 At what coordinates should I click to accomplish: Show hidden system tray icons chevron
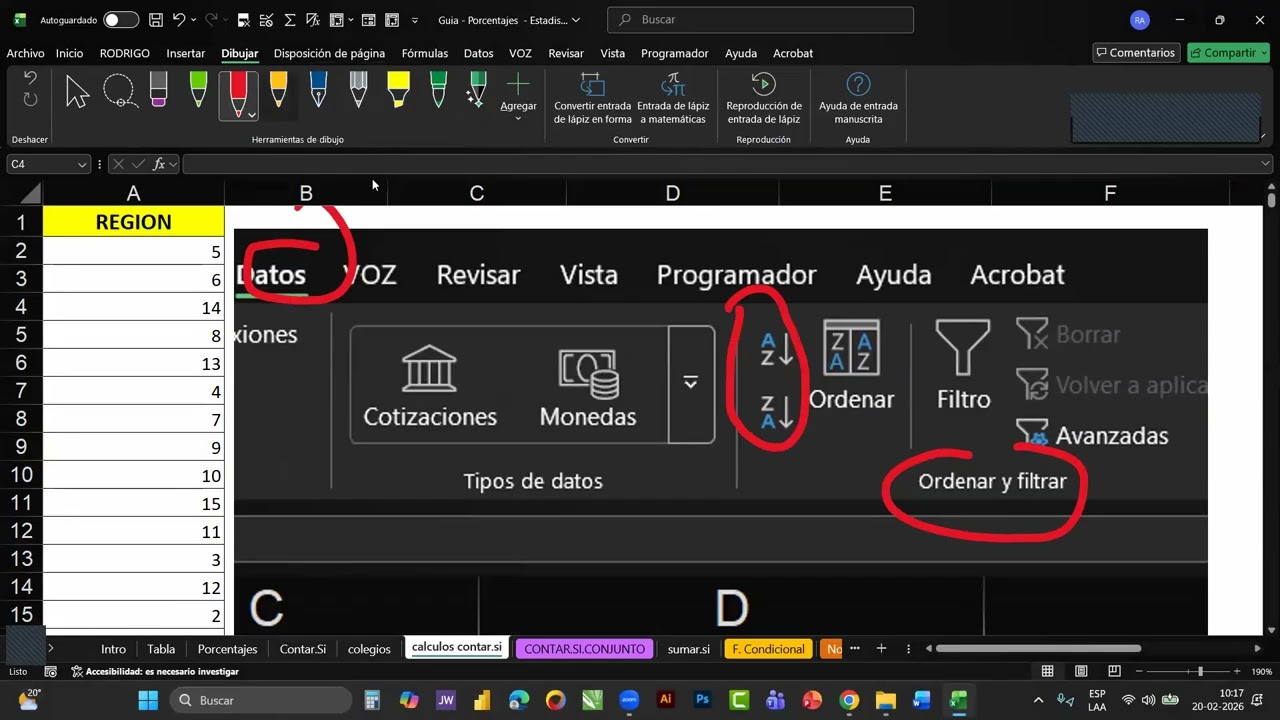coord(1038,700)
